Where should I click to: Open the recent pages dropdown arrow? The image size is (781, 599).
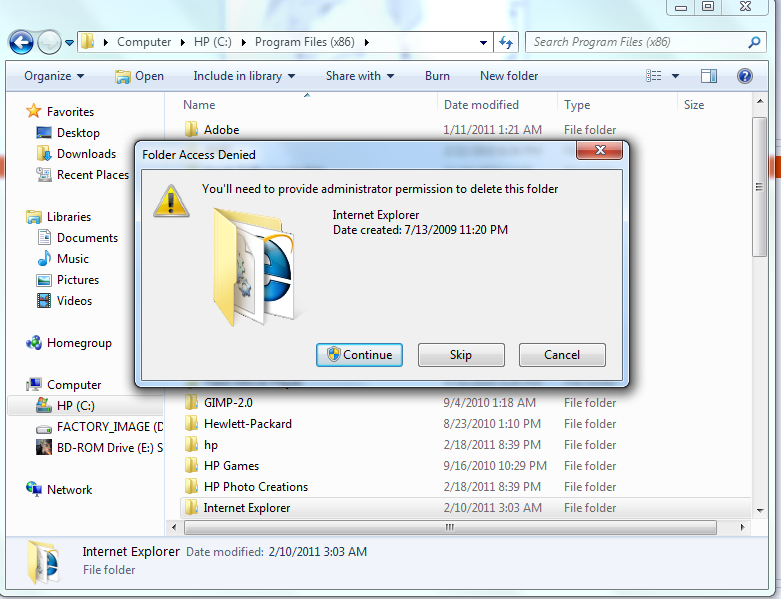click(69, 43)
